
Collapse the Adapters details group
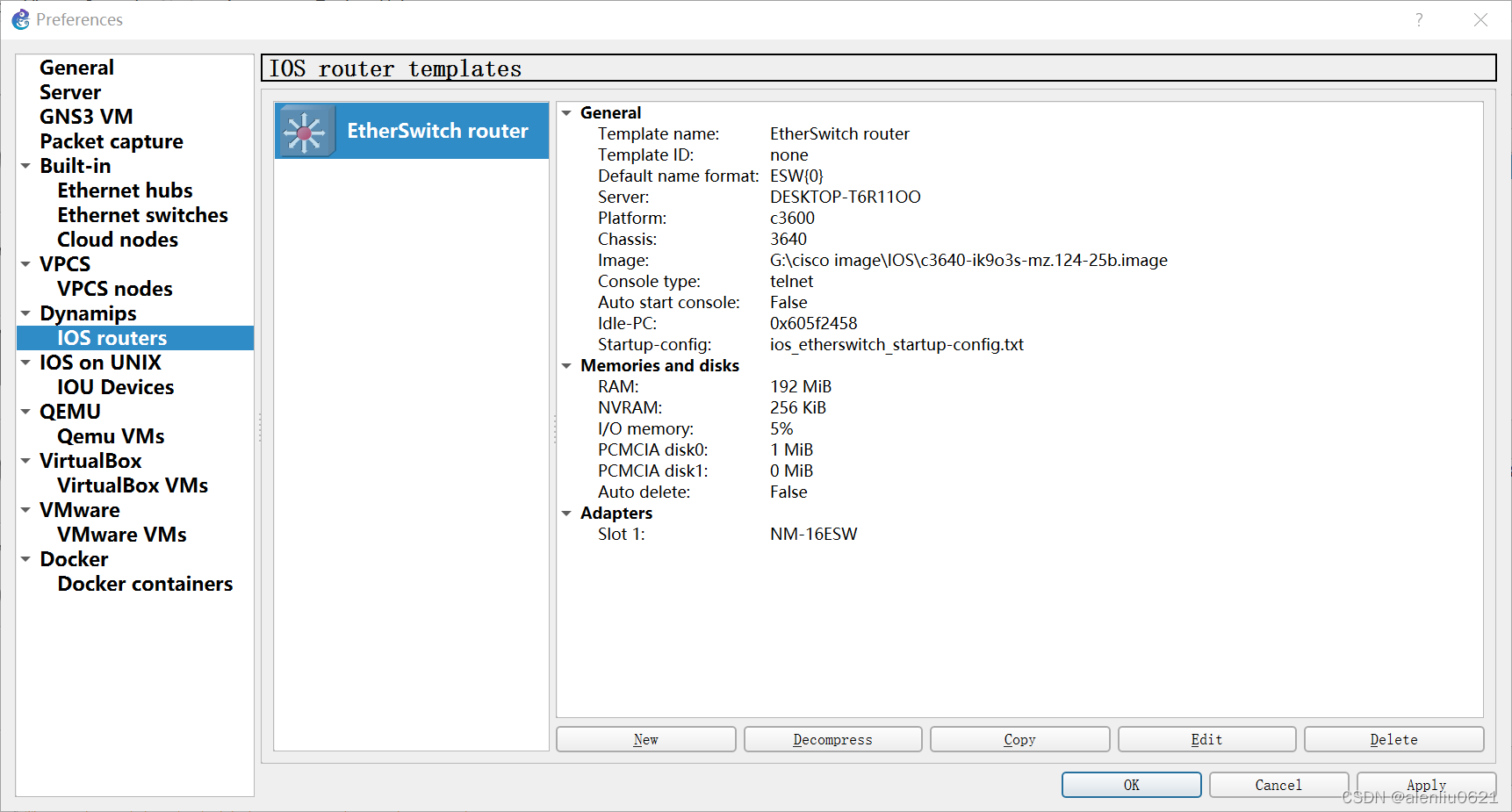567,514
